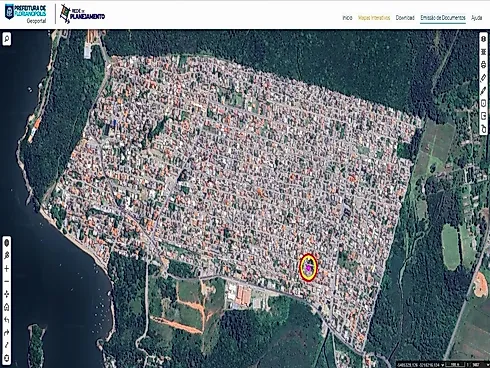Click the Rede de Planejamento logo
This screenshot has width=490, height=368.
tap(82, 14)
